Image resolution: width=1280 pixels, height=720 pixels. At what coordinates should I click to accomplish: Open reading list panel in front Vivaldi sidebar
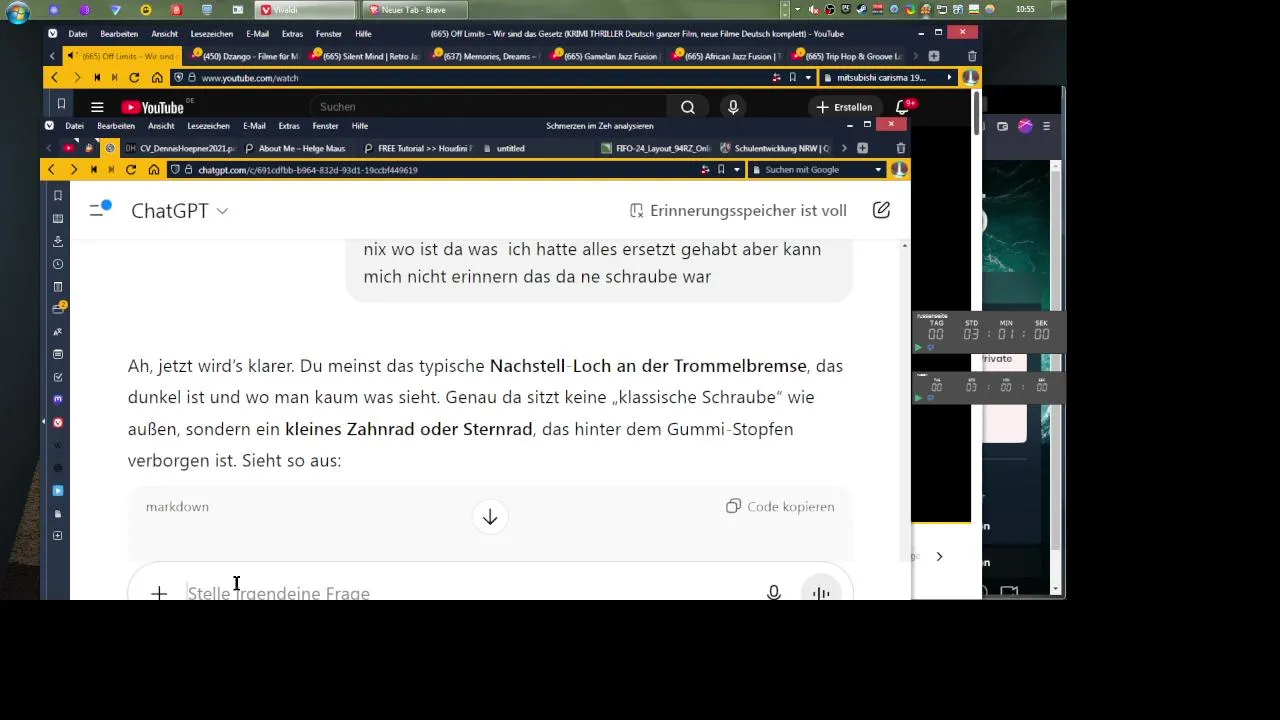(57, 219)
